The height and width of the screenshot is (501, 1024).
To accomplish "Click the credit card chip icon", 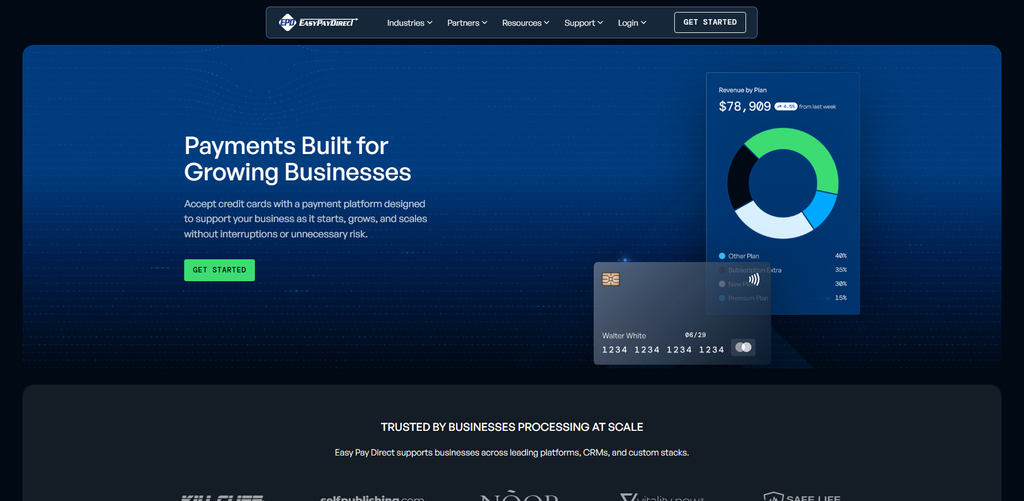I will 611,280.
